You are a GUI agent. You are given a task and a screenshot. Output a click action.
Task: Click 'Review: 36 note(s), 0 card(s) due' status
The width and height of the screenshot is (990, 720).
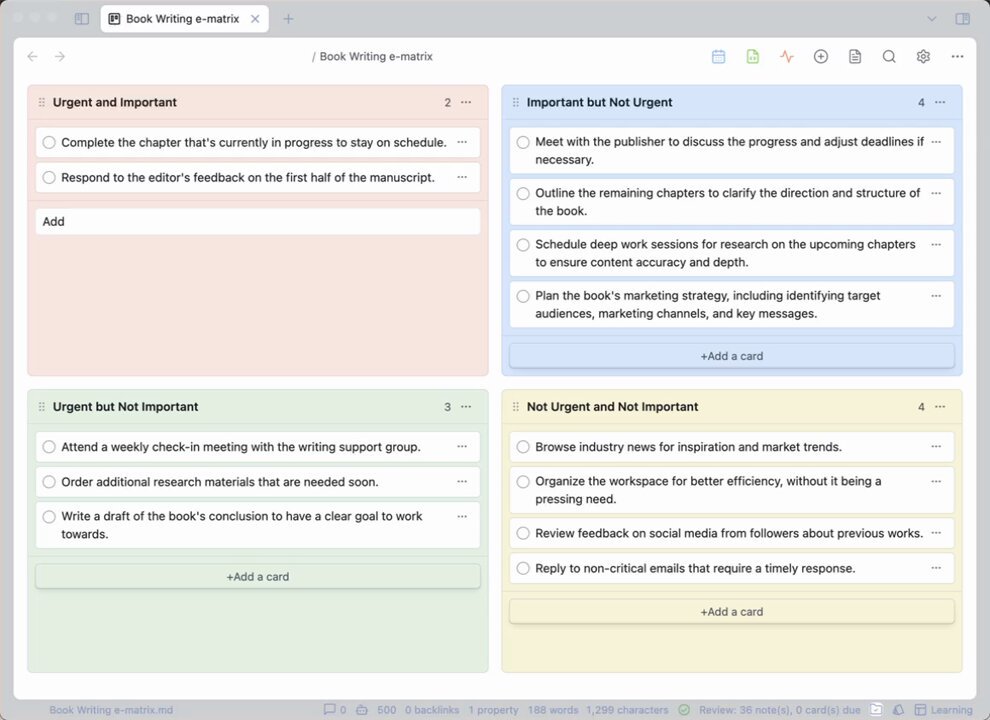pyautogui.click(x=780, y=709)
